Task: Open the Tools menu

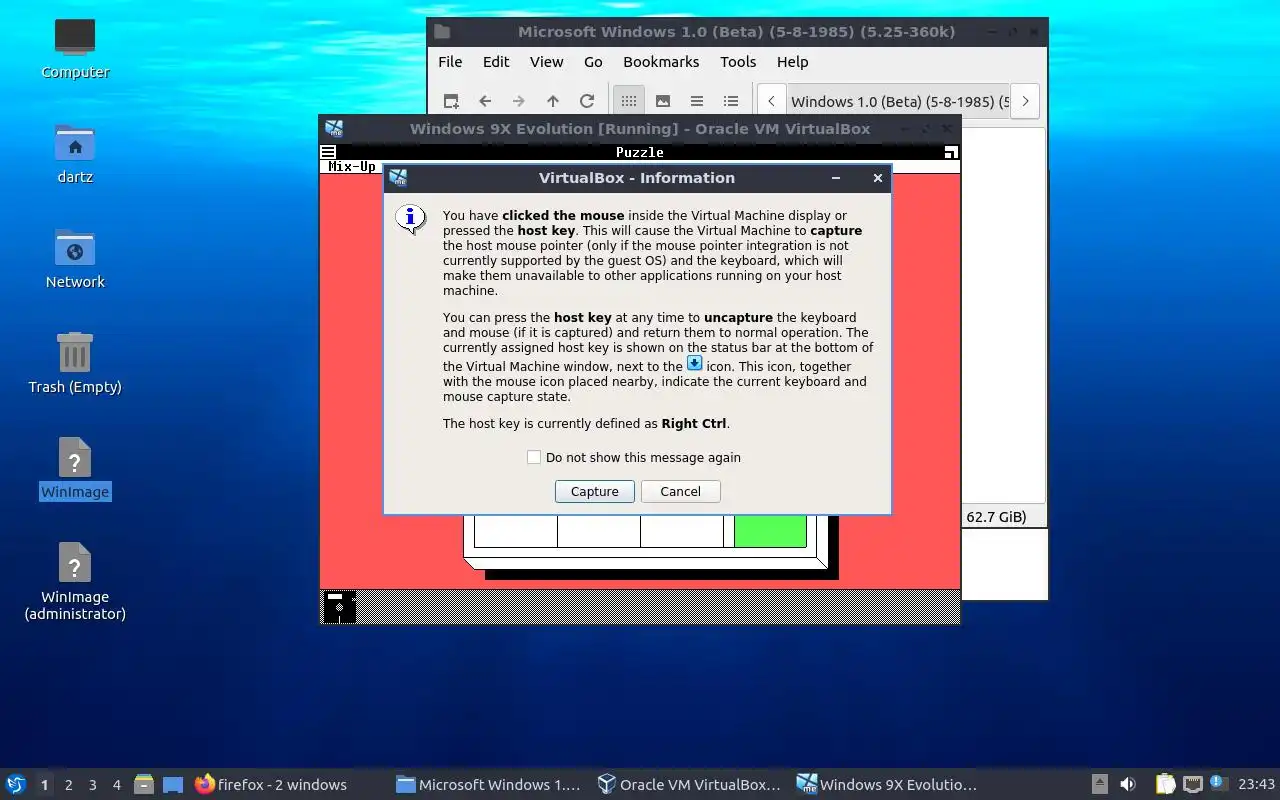Action: pos(738,62)
